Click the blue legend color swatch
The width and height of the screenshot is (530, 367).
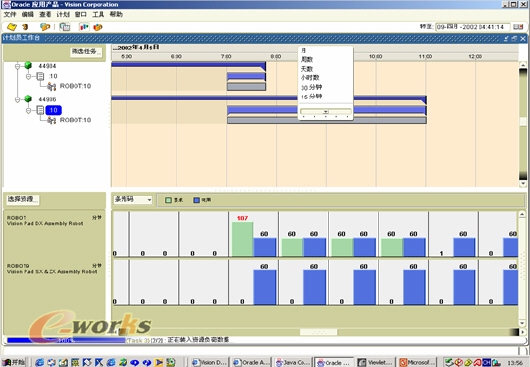[196, 200]
